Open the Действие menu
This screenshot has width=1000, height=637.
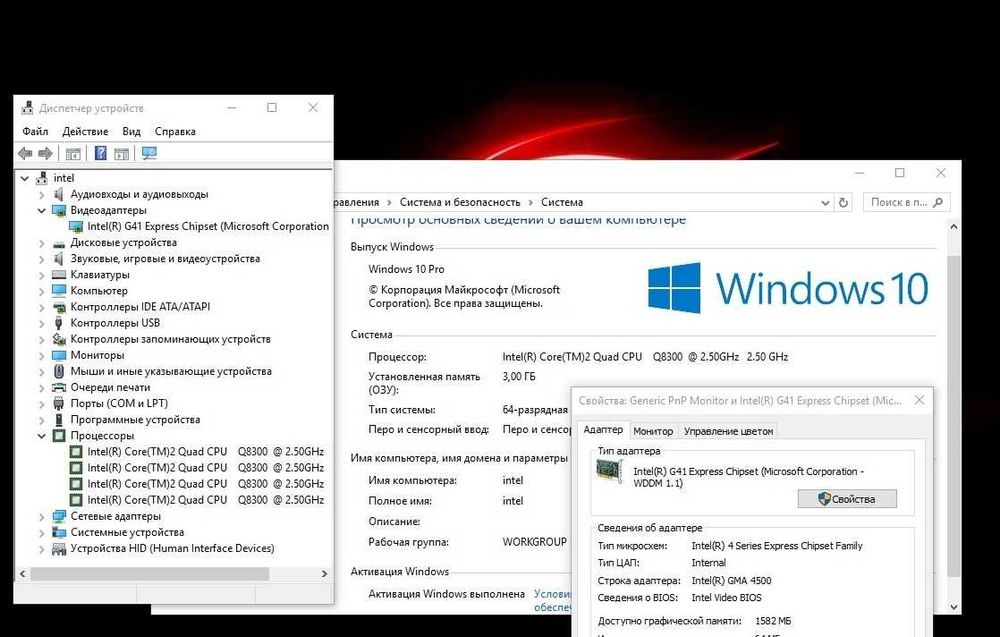[x=85, y=131]
